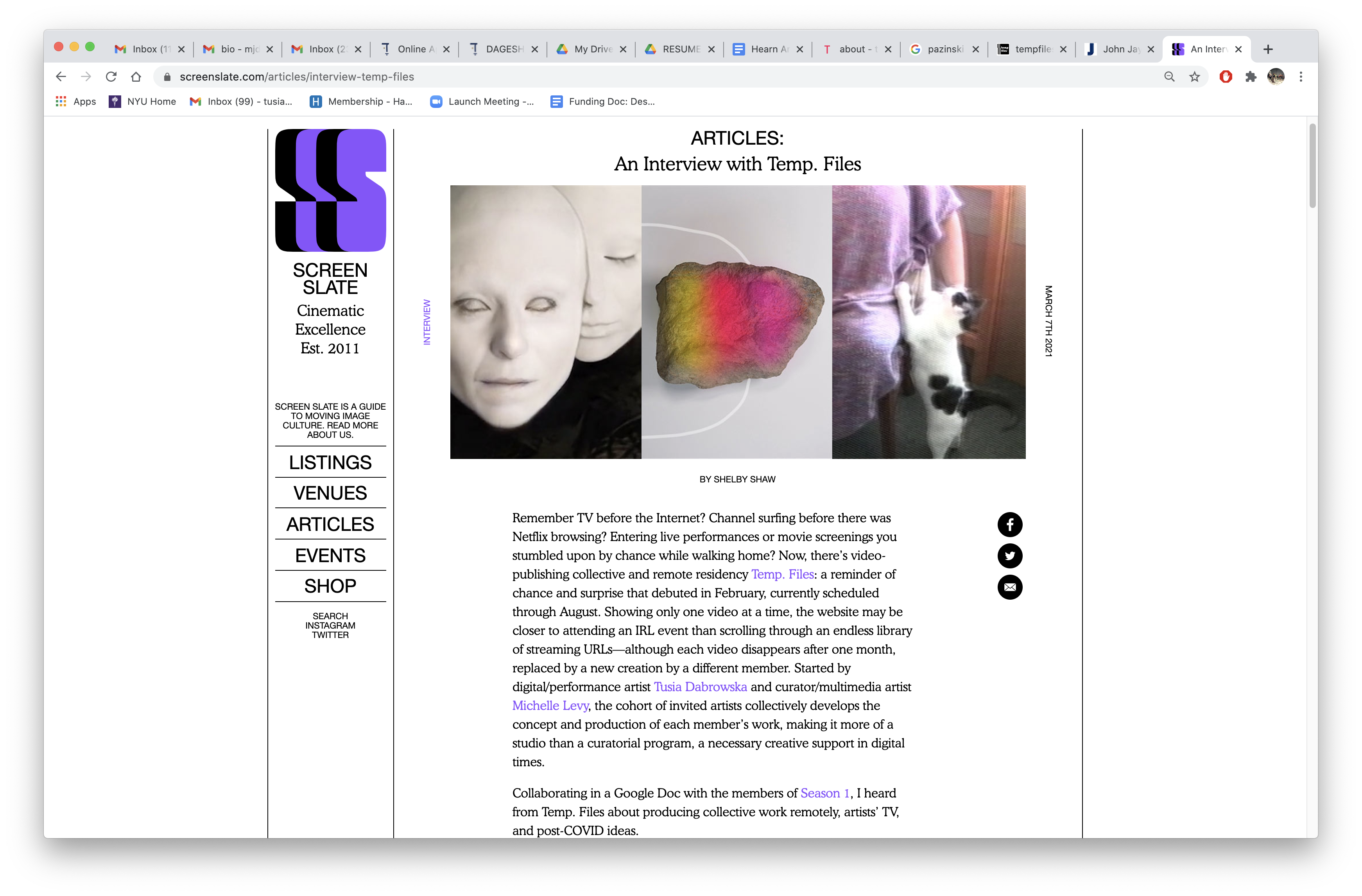Share article by email icon
Viewport: 1362px width, 896px height.
[x=1009, y=587]
